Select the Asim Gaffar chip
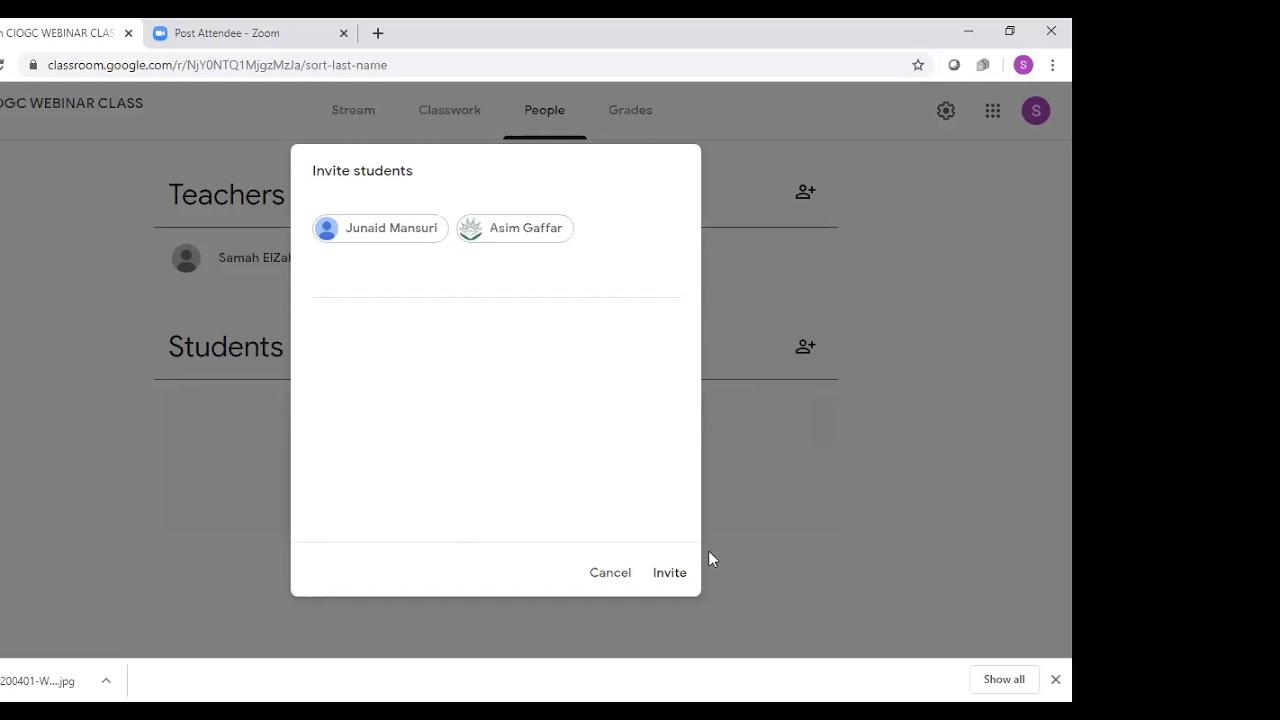 click(x=515, y=228)
